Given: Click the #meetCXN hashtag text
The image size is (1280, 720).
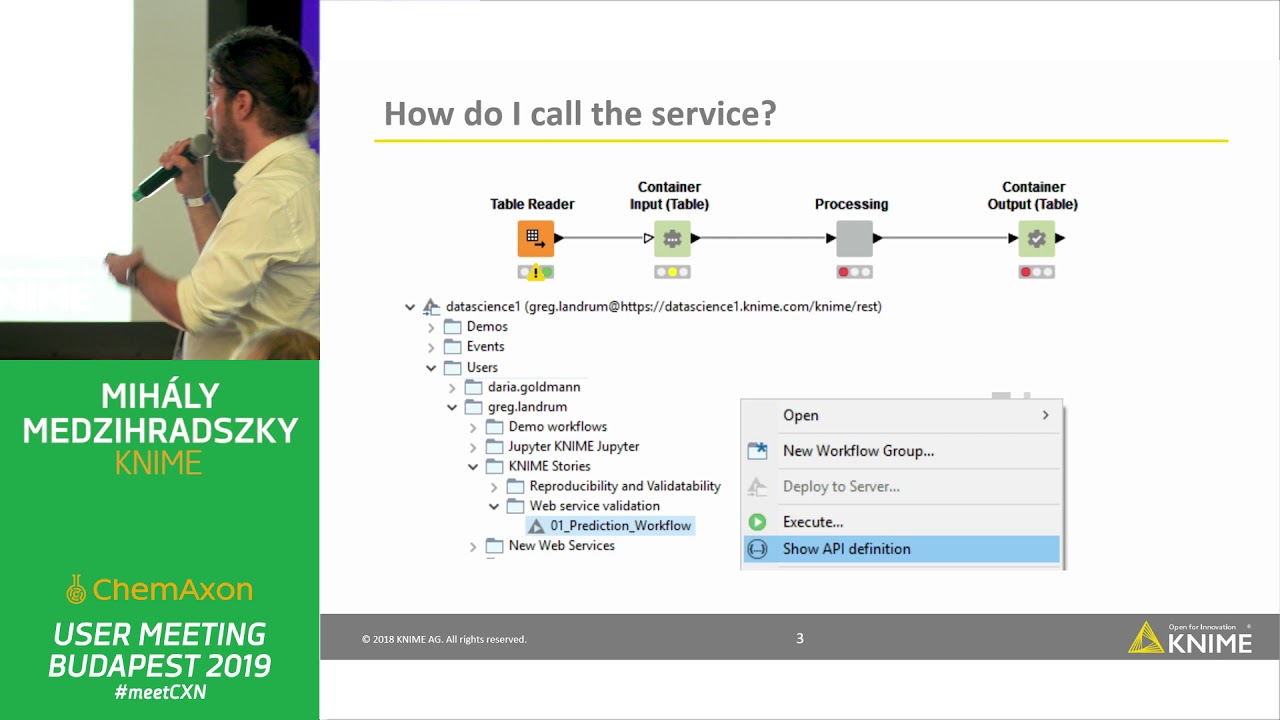Looking at the screenshot, I should pyautogui.click(x=160, y=692).
